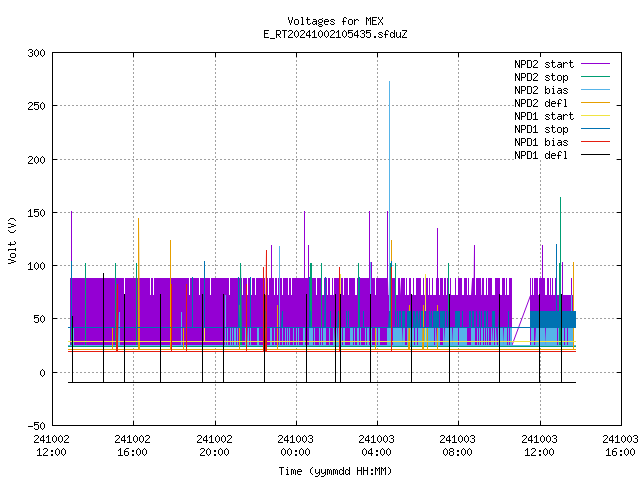
Task: Click the purple NPD2 start legend line
Action: (595, 64)
